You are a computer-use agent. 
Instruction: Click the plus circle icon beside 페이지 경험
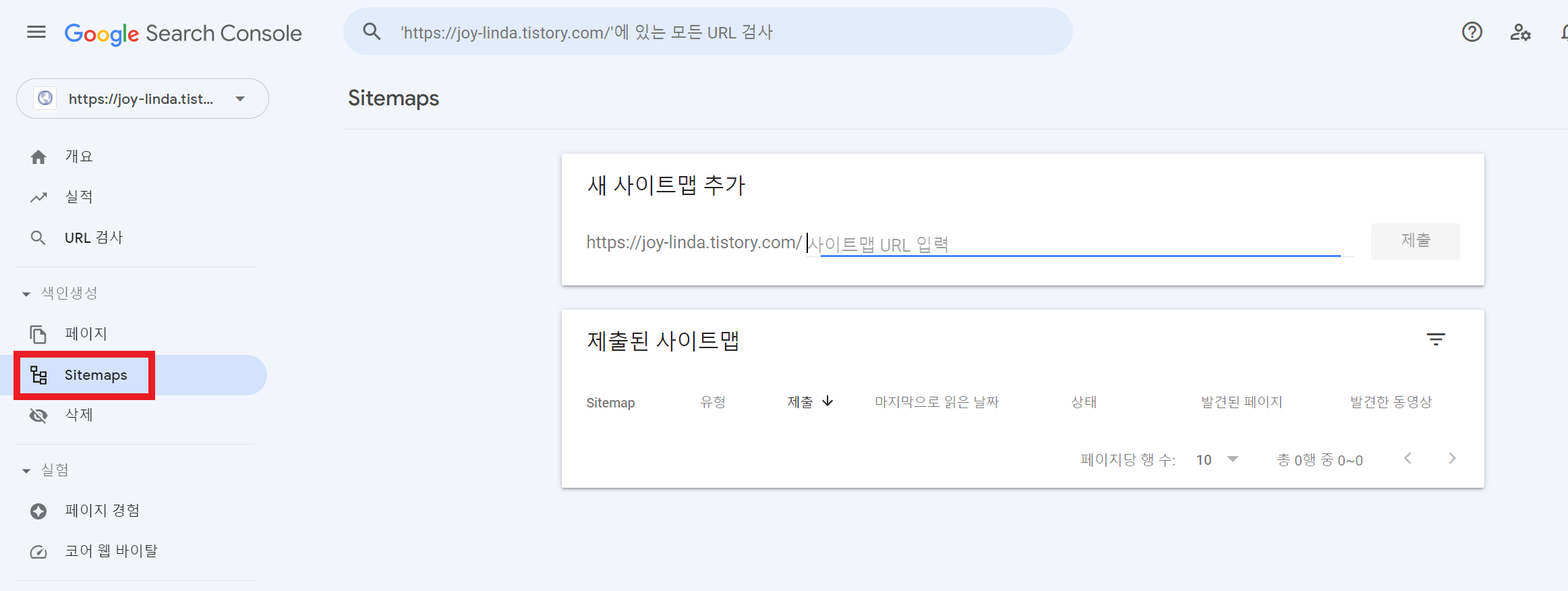[x=38, y=511]
